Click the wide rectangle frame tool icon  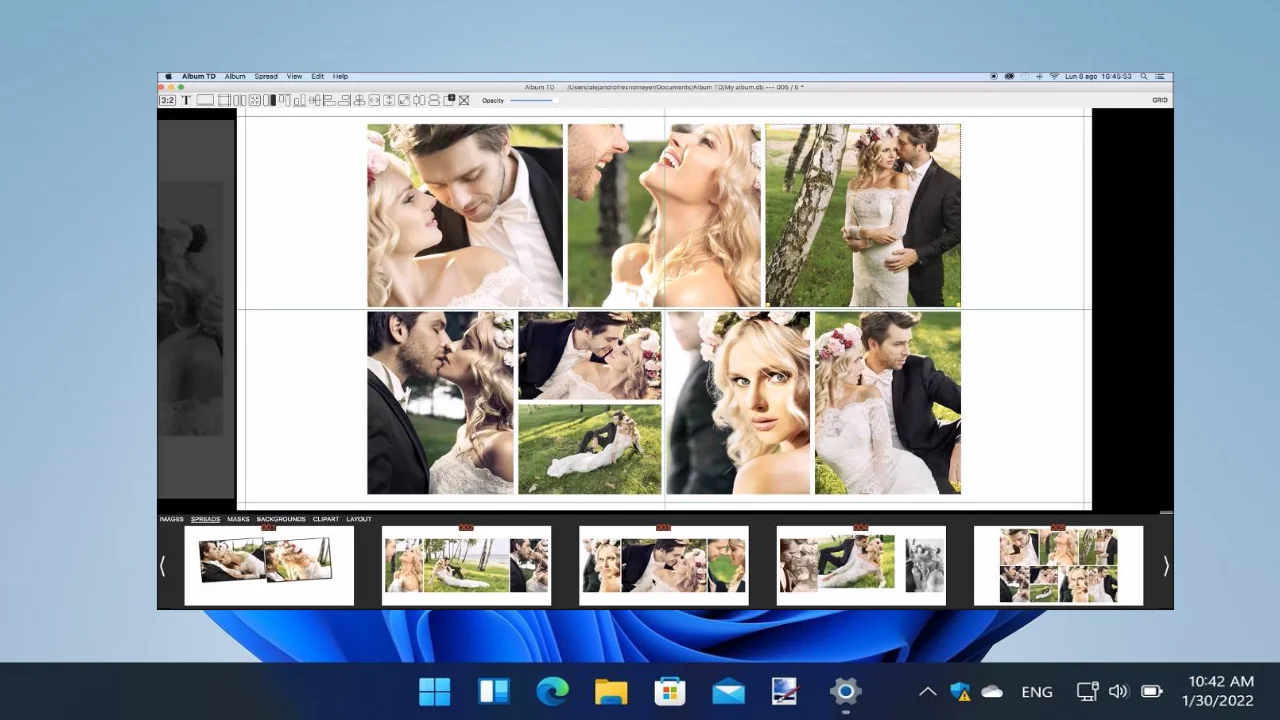coord(205,100)
